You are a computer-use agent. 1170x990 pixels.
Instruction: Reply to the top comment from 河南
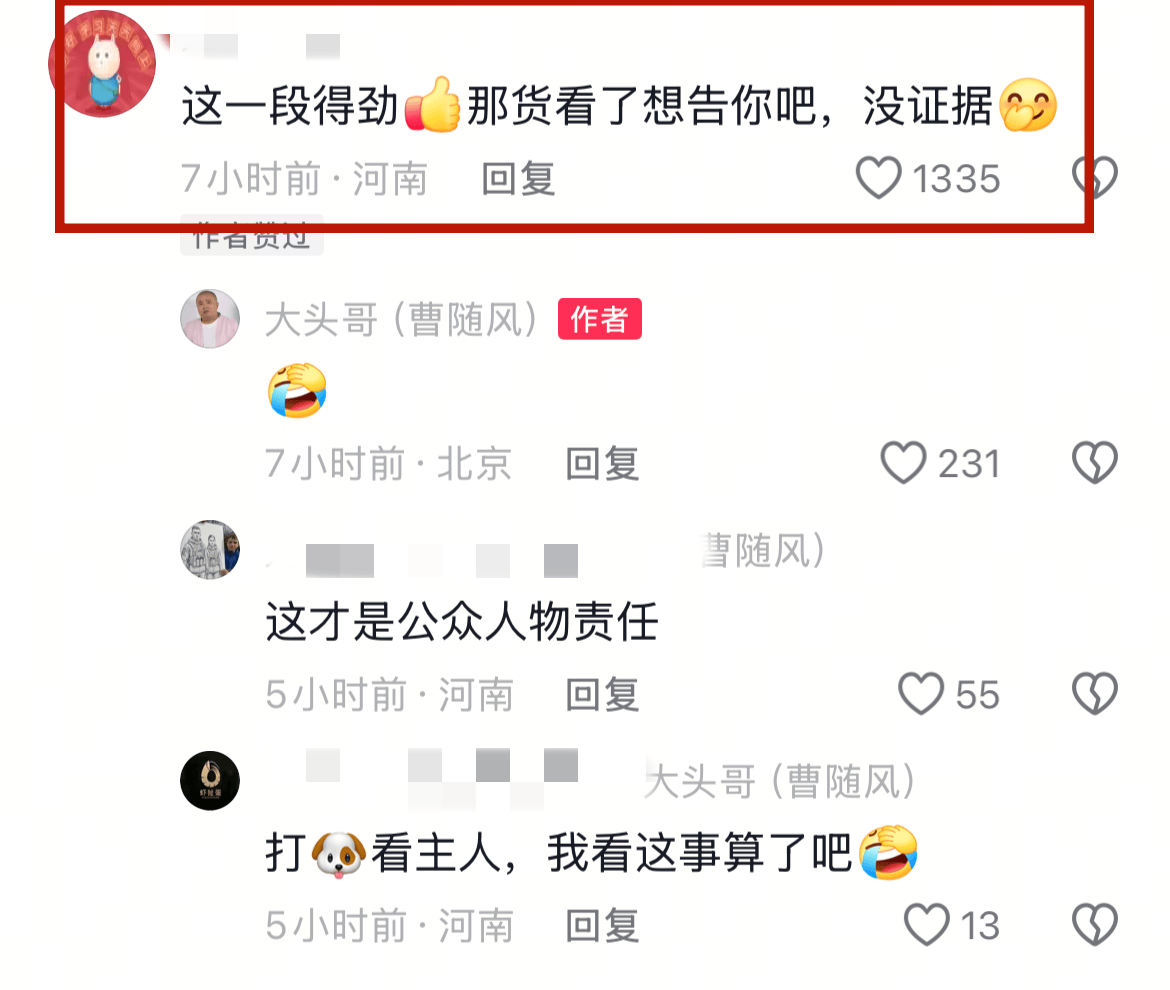tap(518, 179)
